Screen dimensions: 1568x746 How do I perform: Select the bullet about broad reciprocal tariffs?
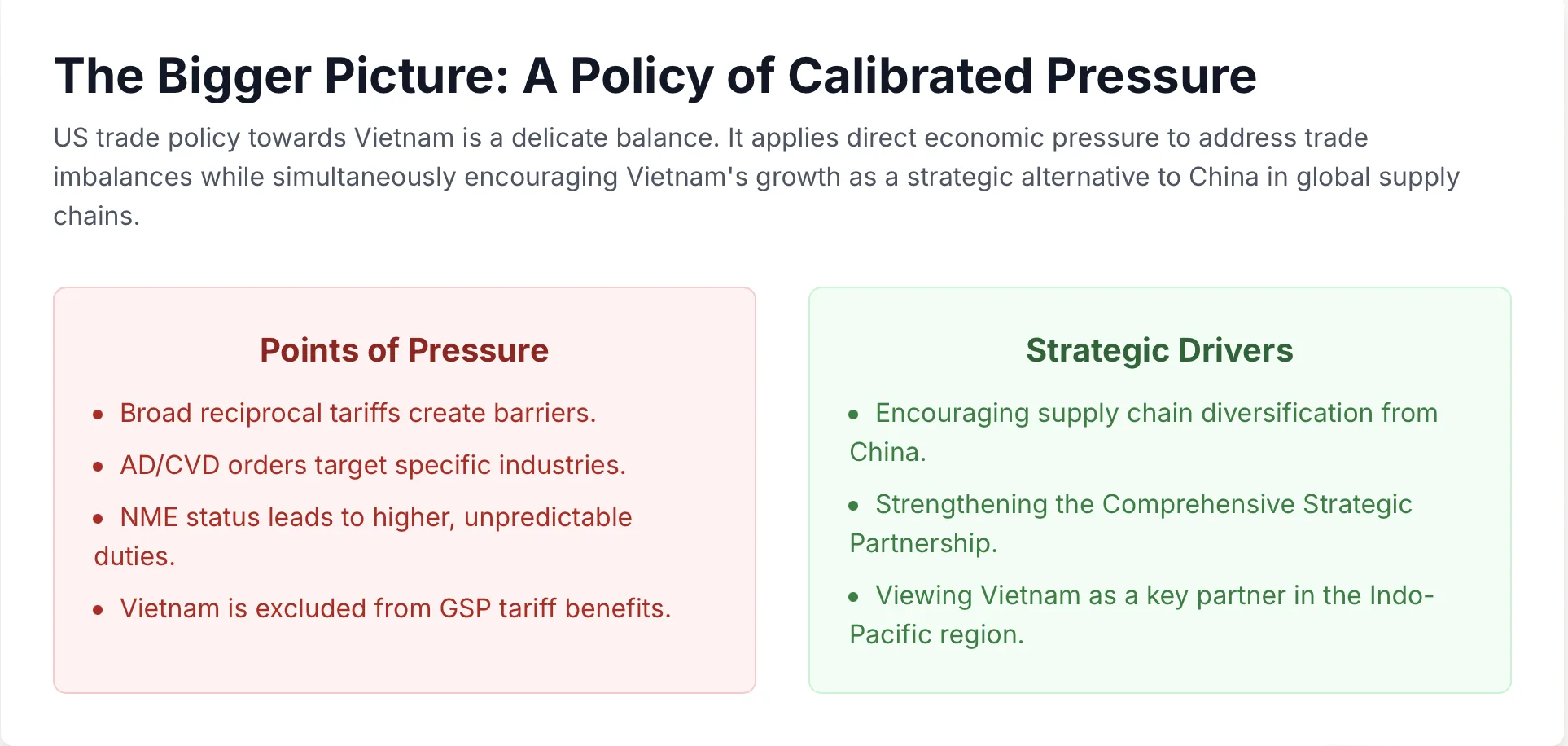(358, 413)
